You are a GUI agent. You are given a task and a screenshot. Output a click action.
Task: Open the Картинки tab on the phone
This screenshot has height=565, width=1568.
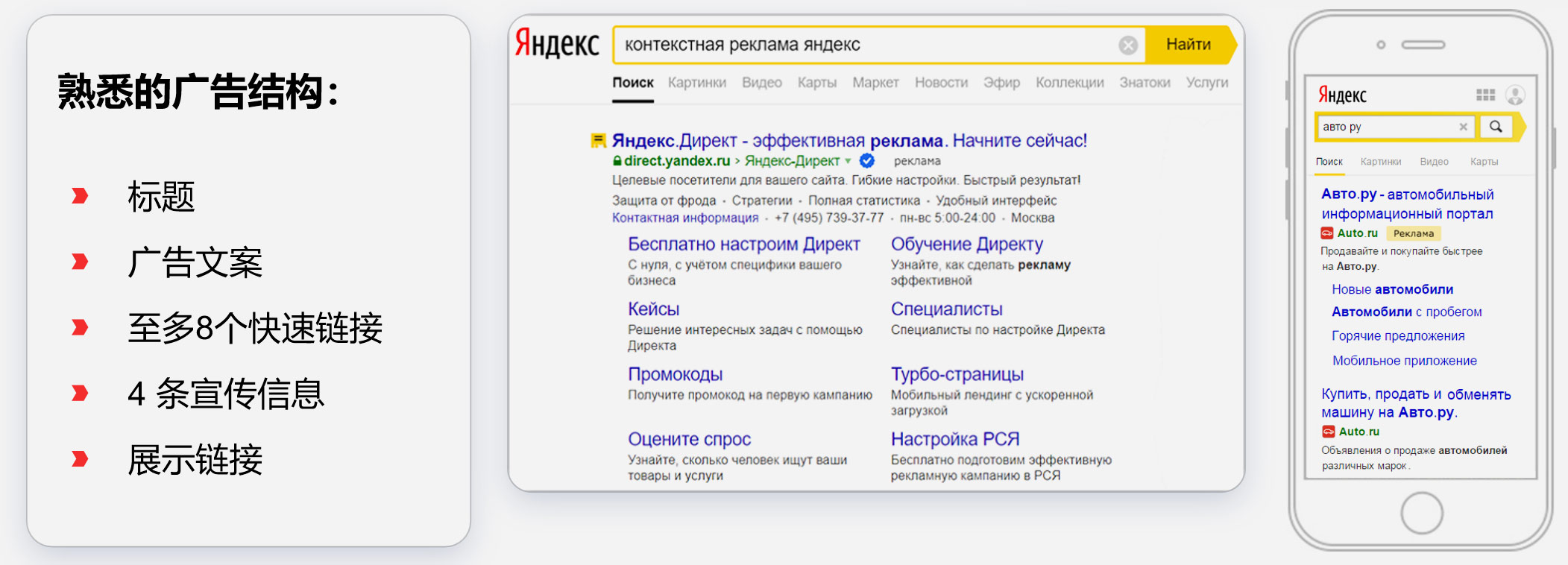(x=1381, y=162)
